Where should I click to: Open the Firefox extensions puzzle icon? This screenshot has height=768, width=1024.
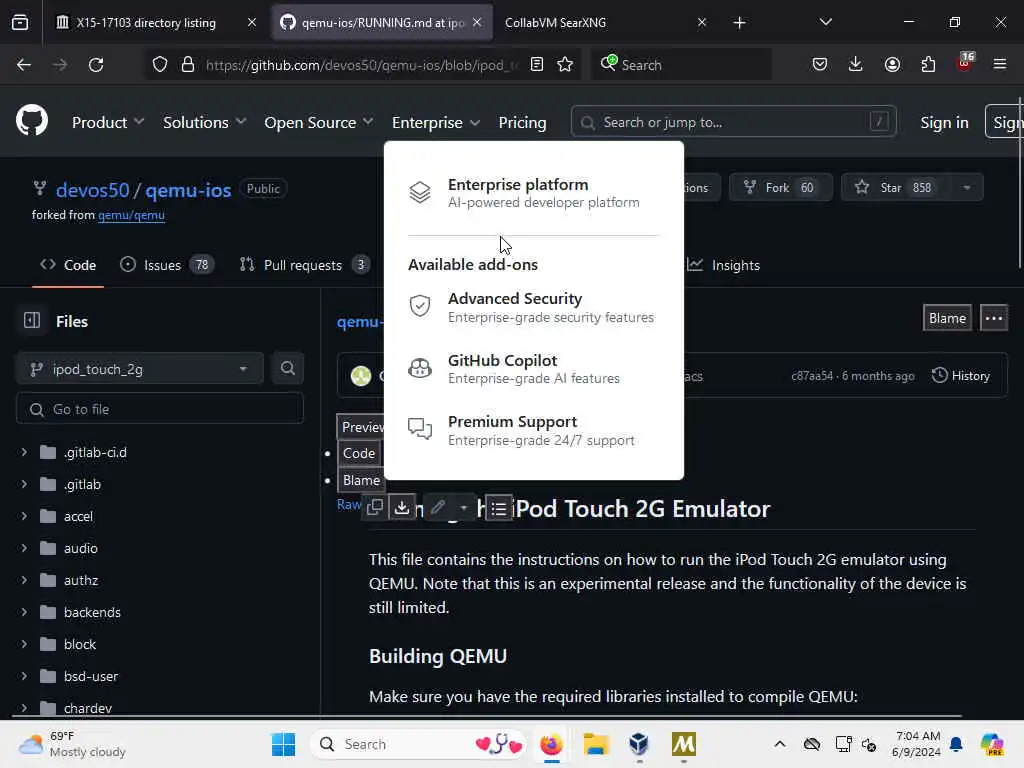coord(928,64)
